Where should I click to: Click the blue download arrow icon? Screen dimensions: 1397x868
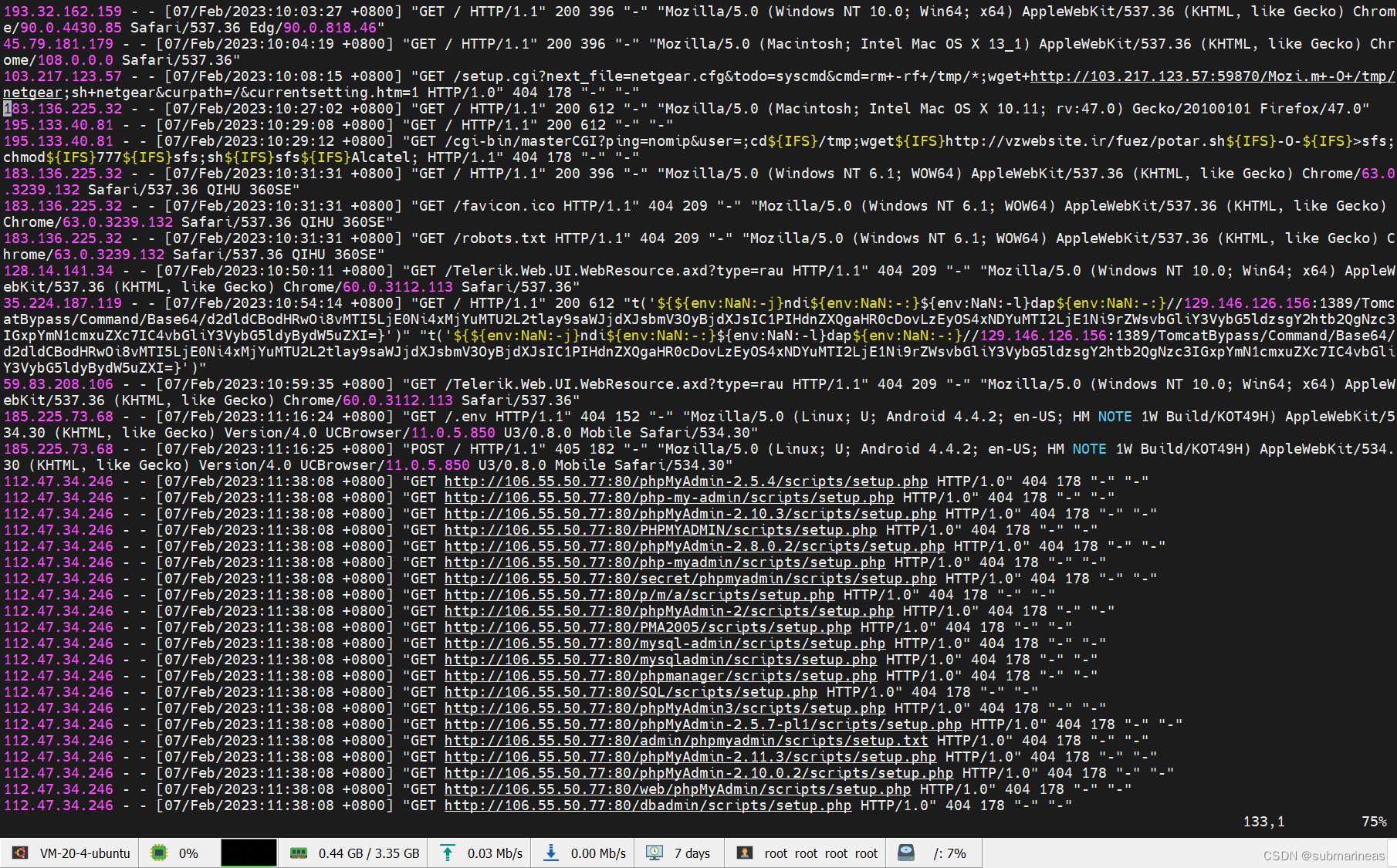551,853
